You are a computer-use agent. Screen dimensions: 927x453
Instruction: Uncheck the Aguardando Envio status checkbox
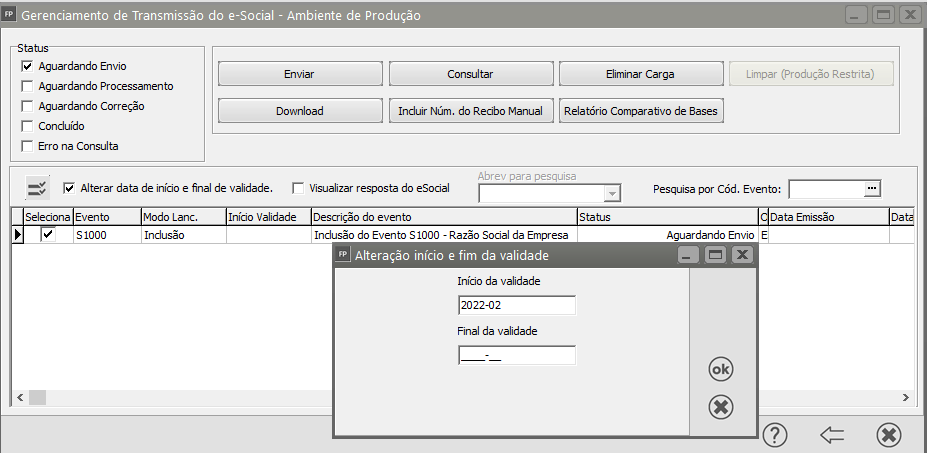tap(27, 66)
